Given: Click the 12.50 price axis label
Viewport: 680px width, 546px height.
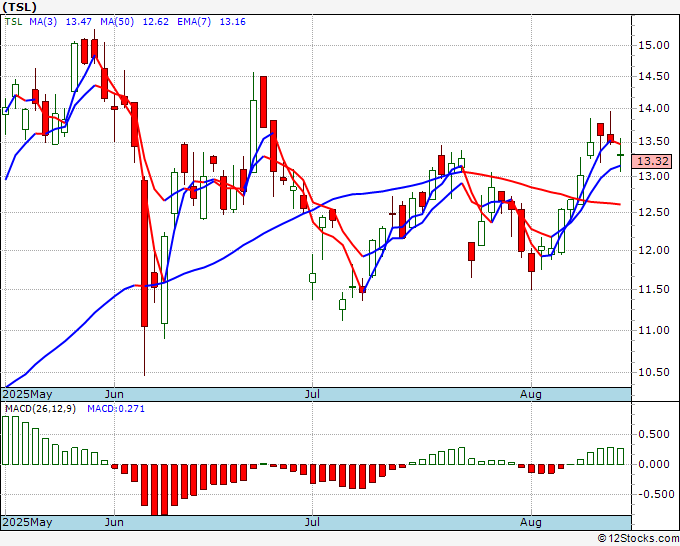Looking at the screenshot, I should tap(654, 213).
